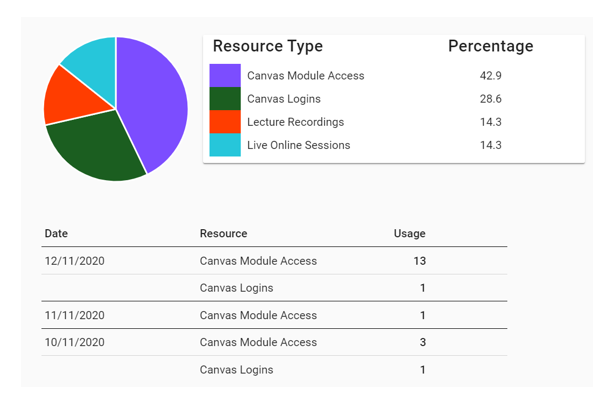Select the 11/11/2020 date row
610x406 pixels.
74,315
